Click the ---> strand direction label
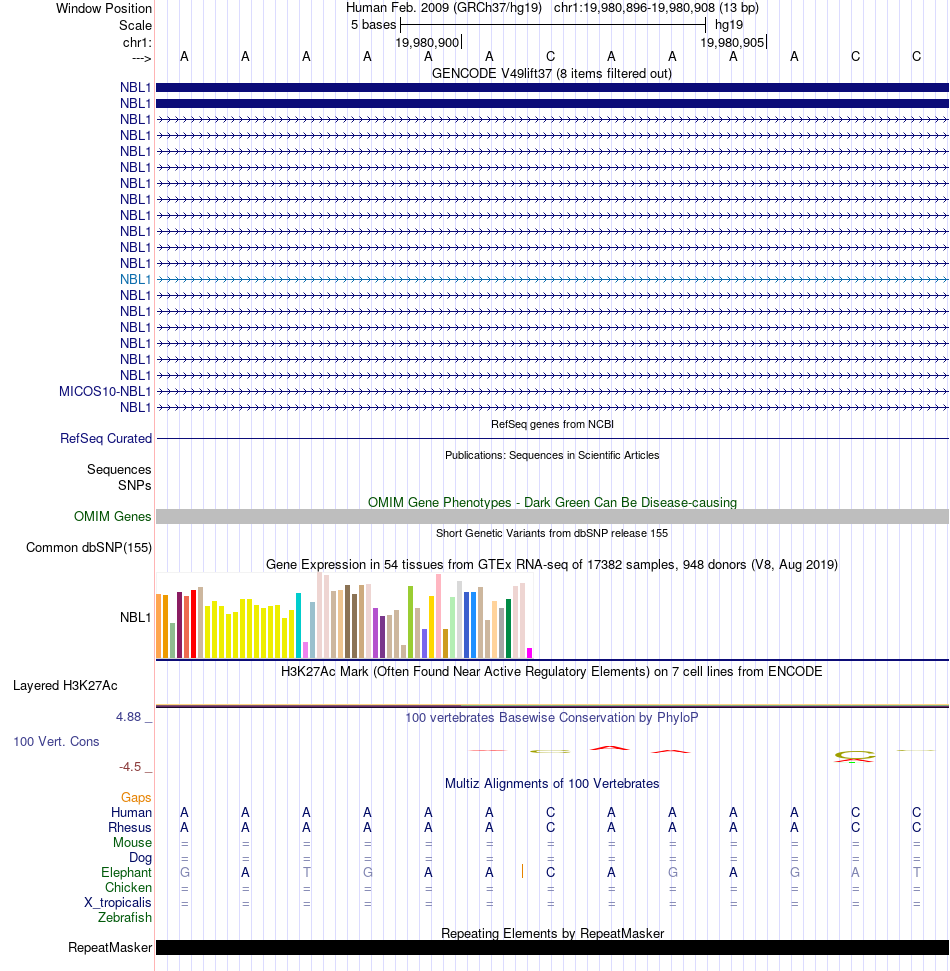This screenshot has width=950, height=971. [x=141, y=58]
